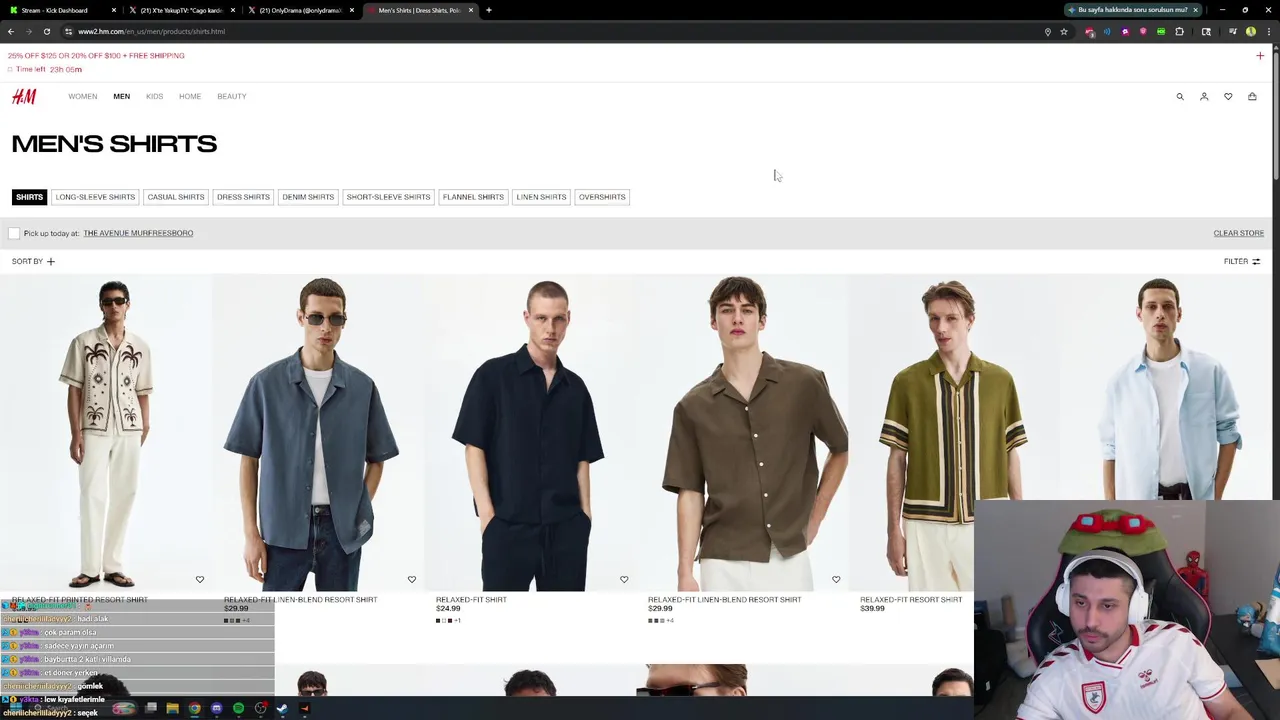The image size is (1280, 720).
Task: Favorite the brown Linen-Blend Resort Shirt
Action: point(836,580)
